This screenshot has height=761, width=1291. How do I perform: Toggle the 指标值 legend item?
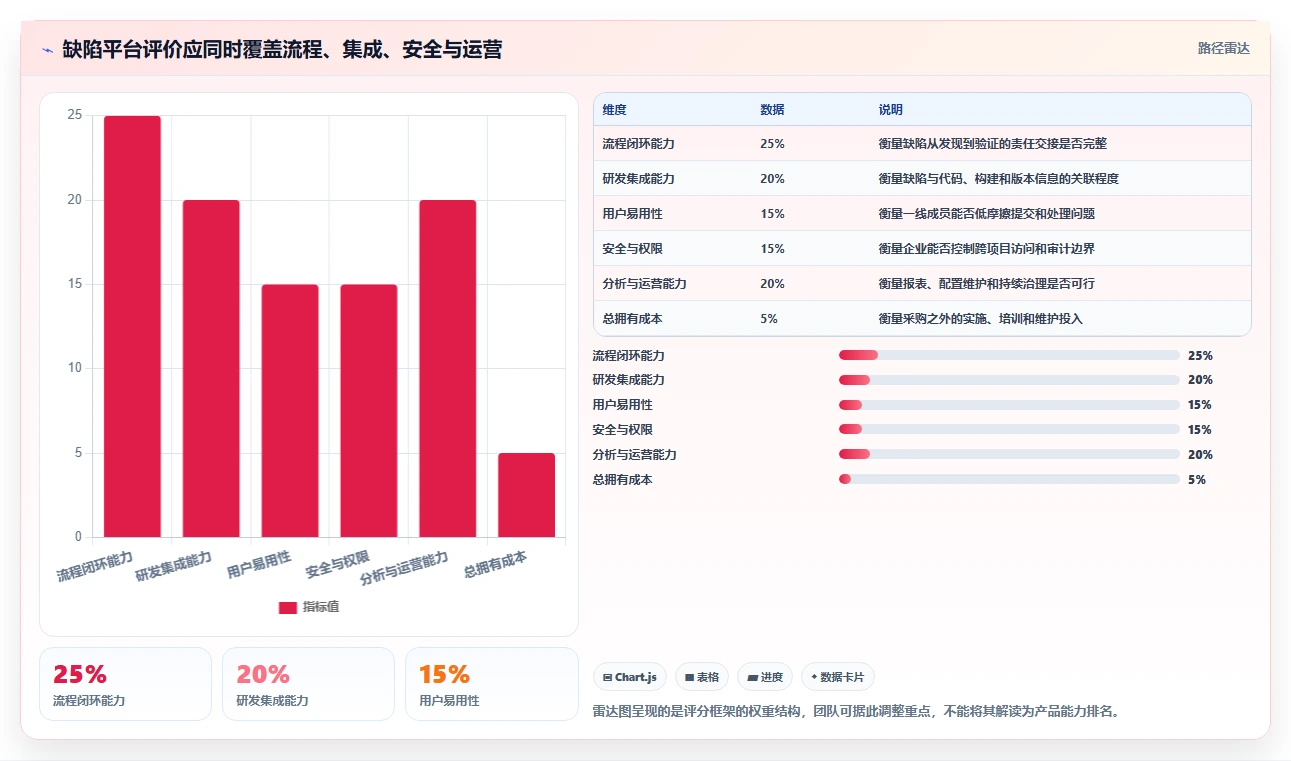(309, 607)
